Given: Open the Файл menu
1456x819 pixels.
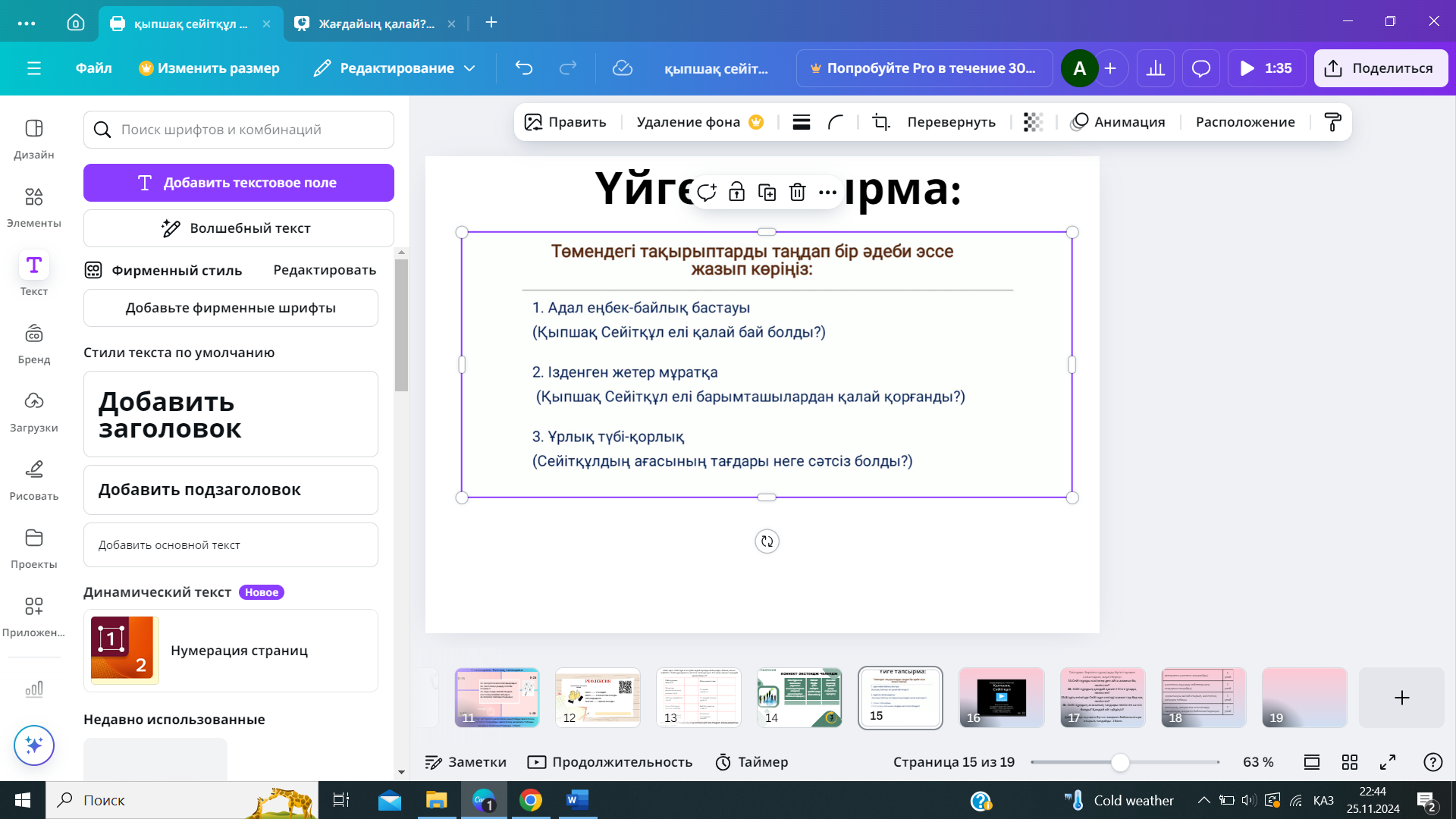Looking at the screenshot, I should pyautogui.click(x=93, y=68).
